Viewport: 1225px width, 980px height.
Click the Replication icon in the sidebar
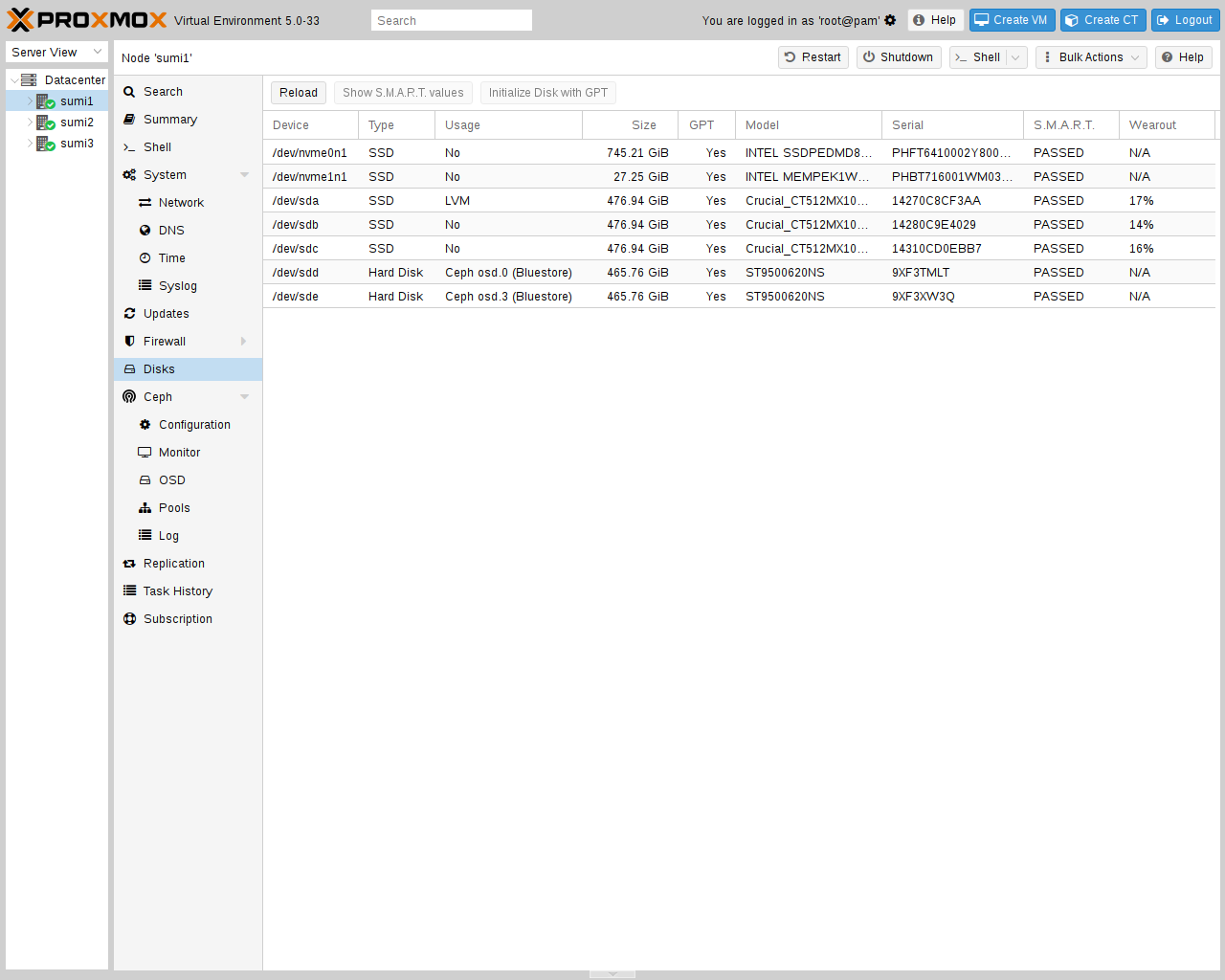pyautogui.click(x=129, y=564)
